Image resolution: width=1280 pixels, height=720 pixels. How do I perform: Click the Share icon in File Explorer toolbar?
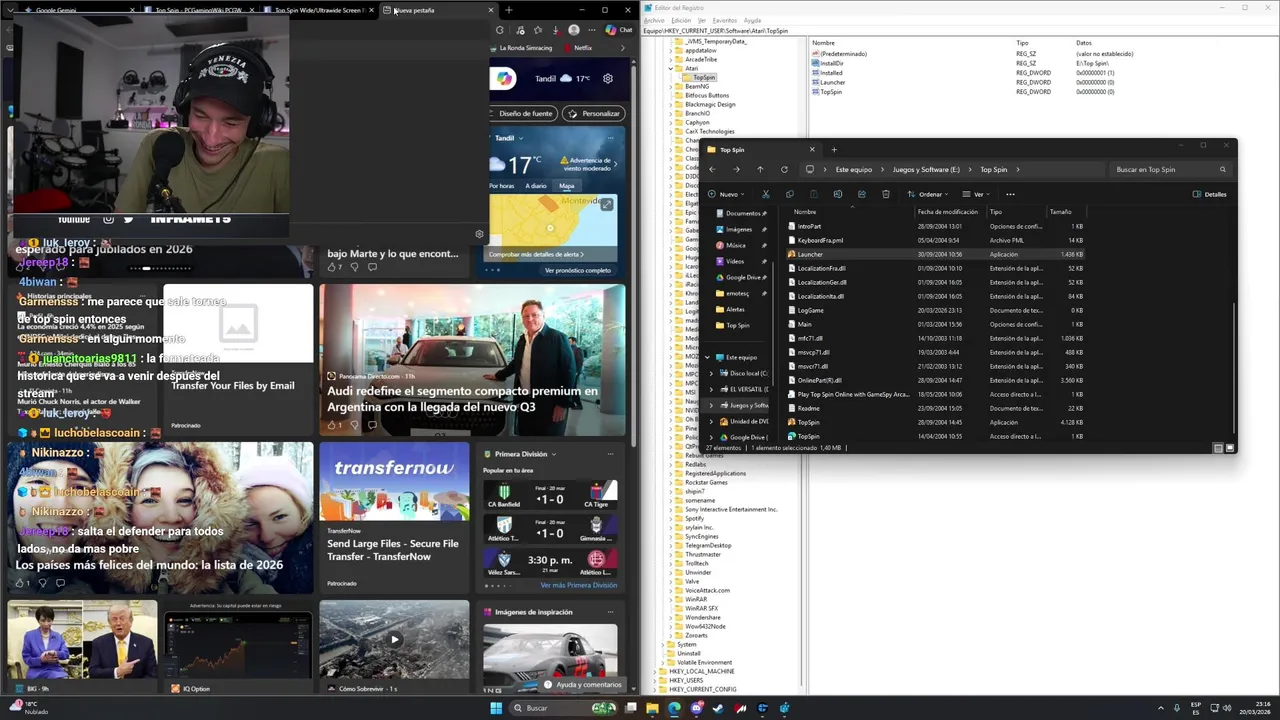click(x=862, y=194)
